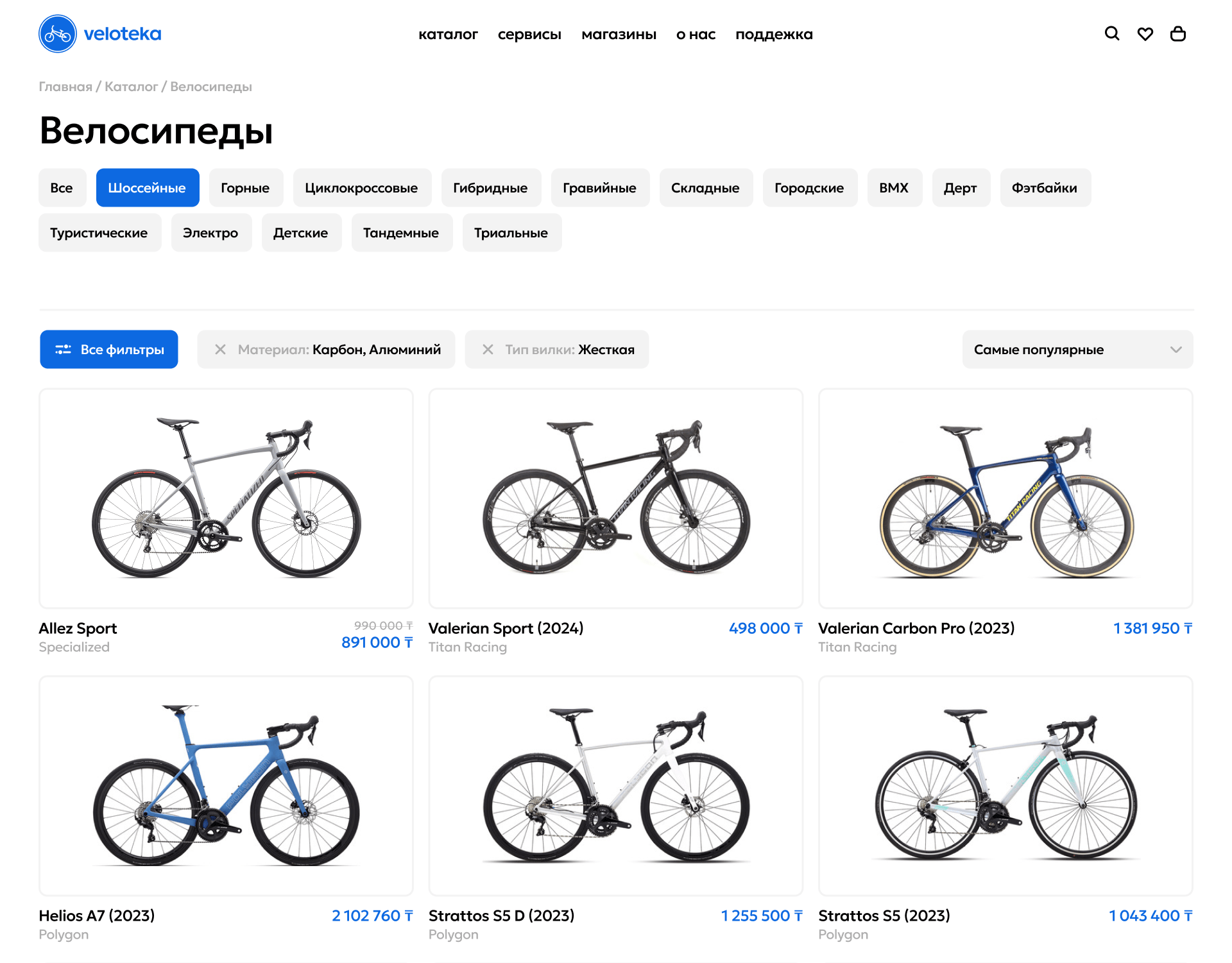The width and height of the screenshot is (1232, 963).
Task: Open the shopping bag cart icon
Action: tap(1177, 33)
